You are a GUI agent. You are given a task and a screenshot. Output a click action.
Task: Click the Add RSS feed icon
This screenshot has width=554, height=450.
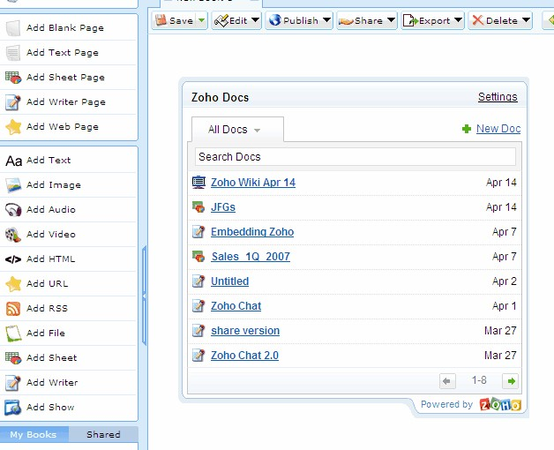click(13, 309)
